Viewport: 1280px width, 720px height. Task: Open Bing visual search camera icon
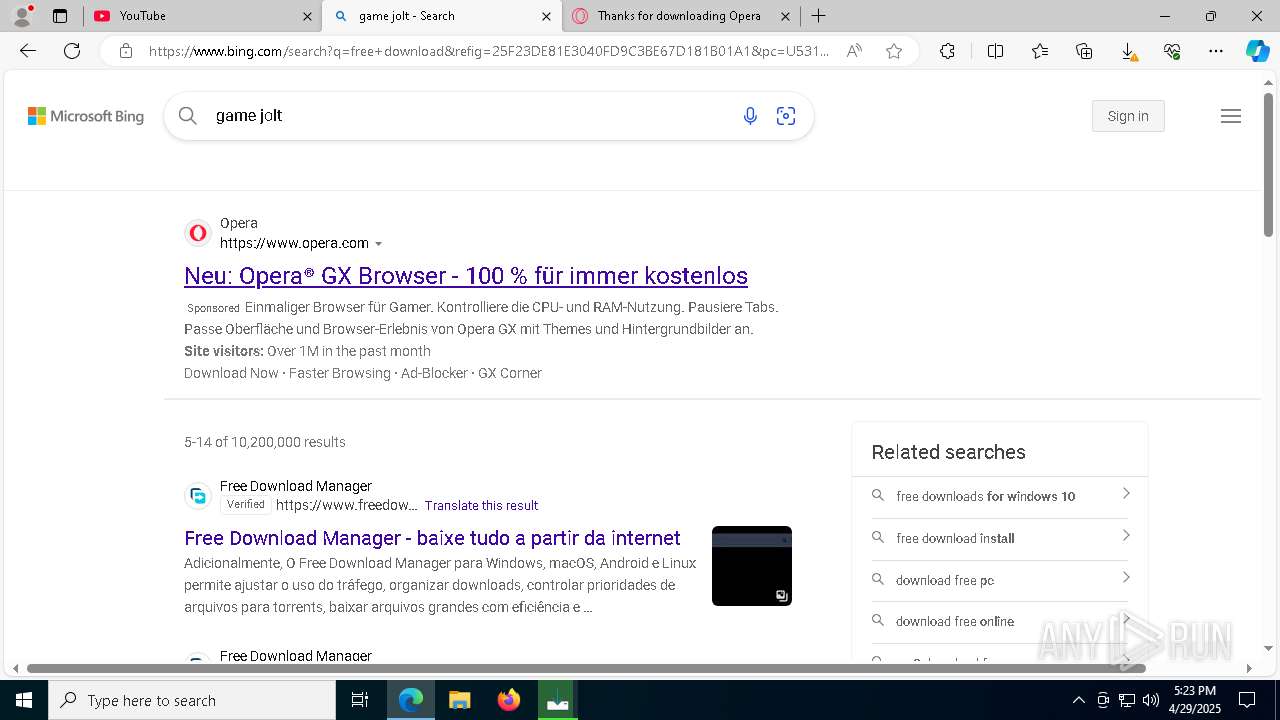tap(786, 116)
